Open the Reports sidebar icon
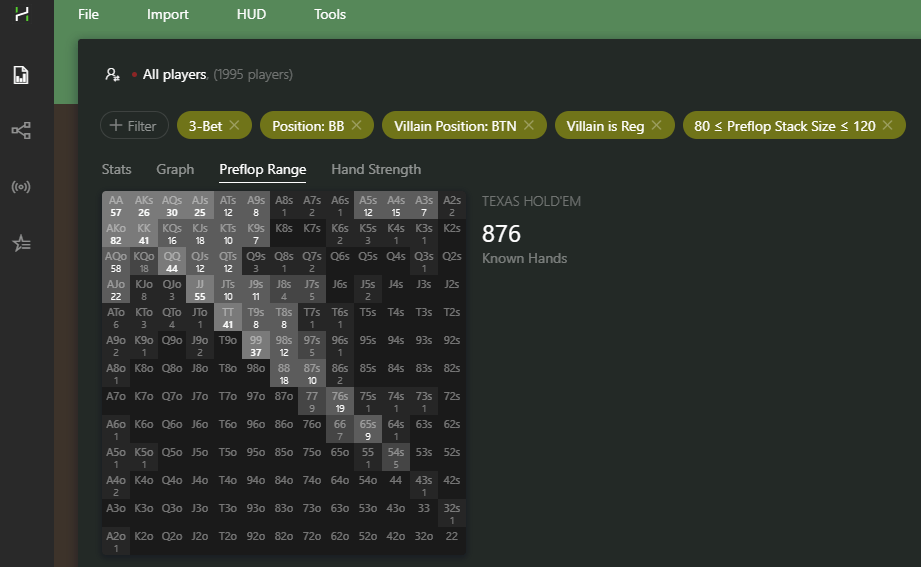Viewport: 921px width, 567px height. coord(20,75)
